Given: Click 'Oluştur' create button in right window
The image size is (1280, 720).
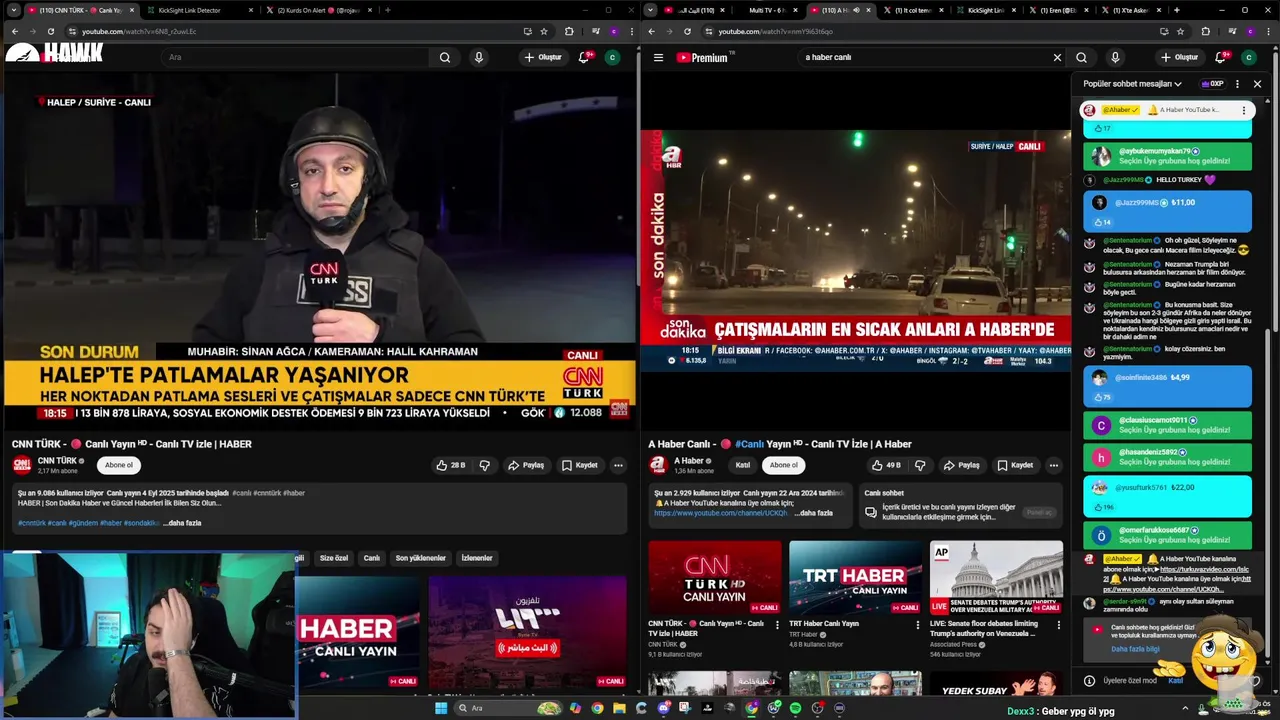Looking at the screenshot, I should pos(1179,57).
